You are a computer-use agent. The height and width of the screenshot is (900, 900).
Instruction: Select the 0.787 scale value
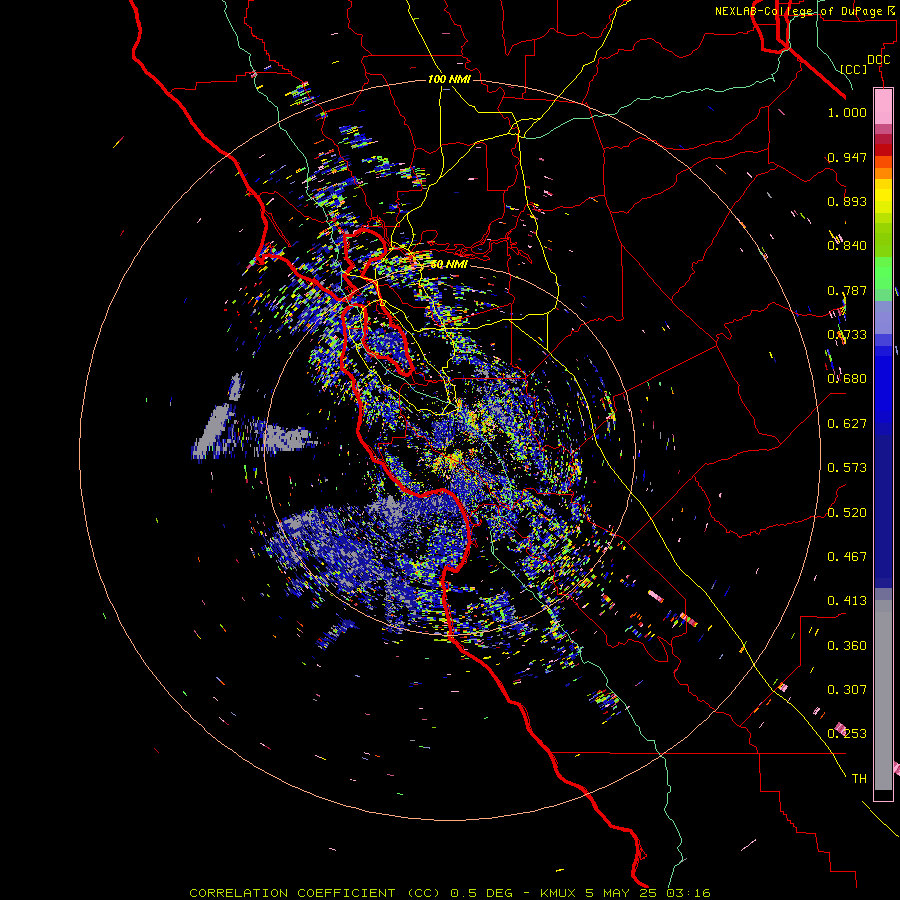pos(847,290)
